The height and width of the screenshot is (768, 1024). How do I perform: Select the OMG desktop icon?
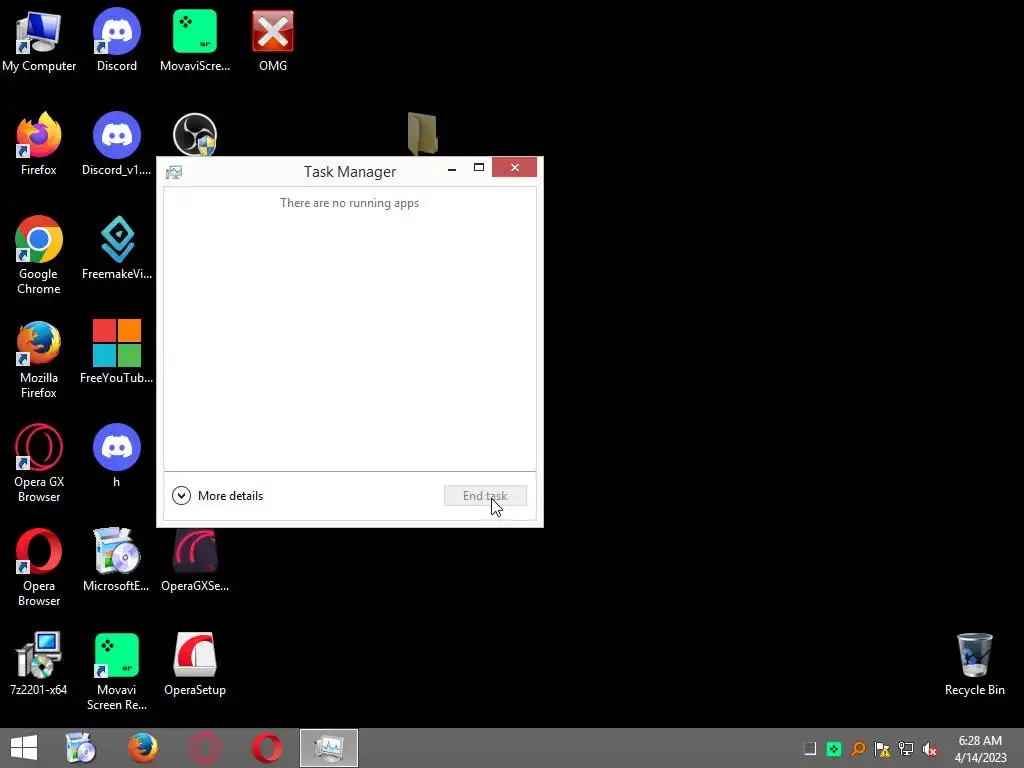point(273,40)
